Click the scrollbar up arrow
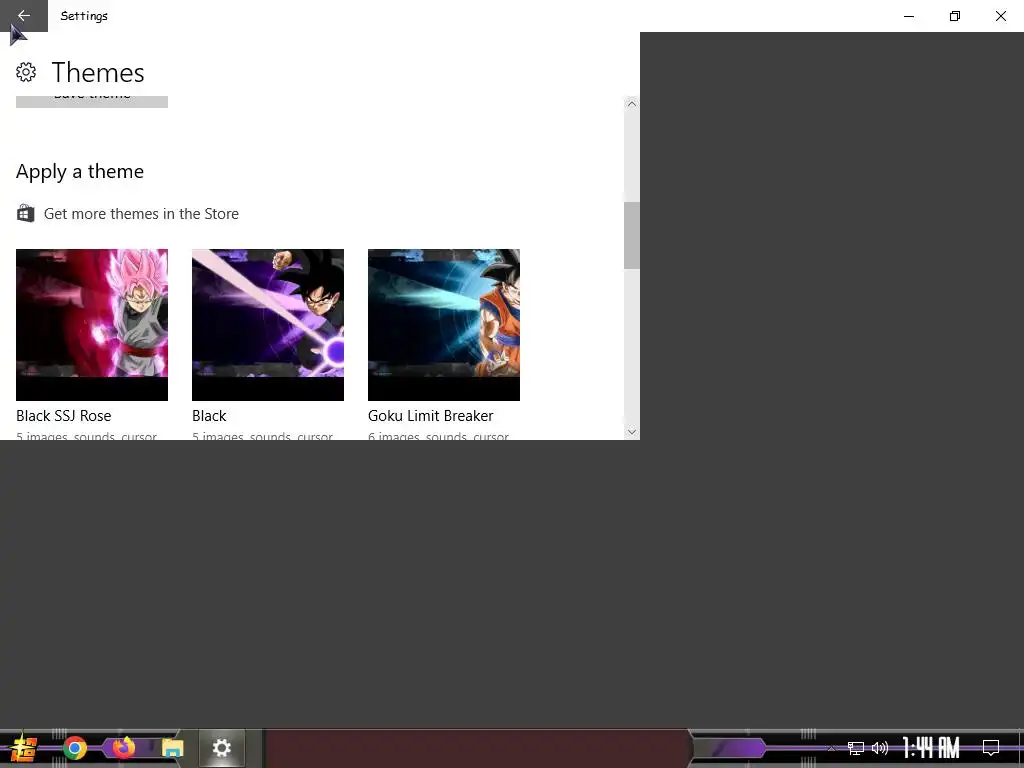The width and height of the screenshot is (1024, 768). click(x=632, y=104)
